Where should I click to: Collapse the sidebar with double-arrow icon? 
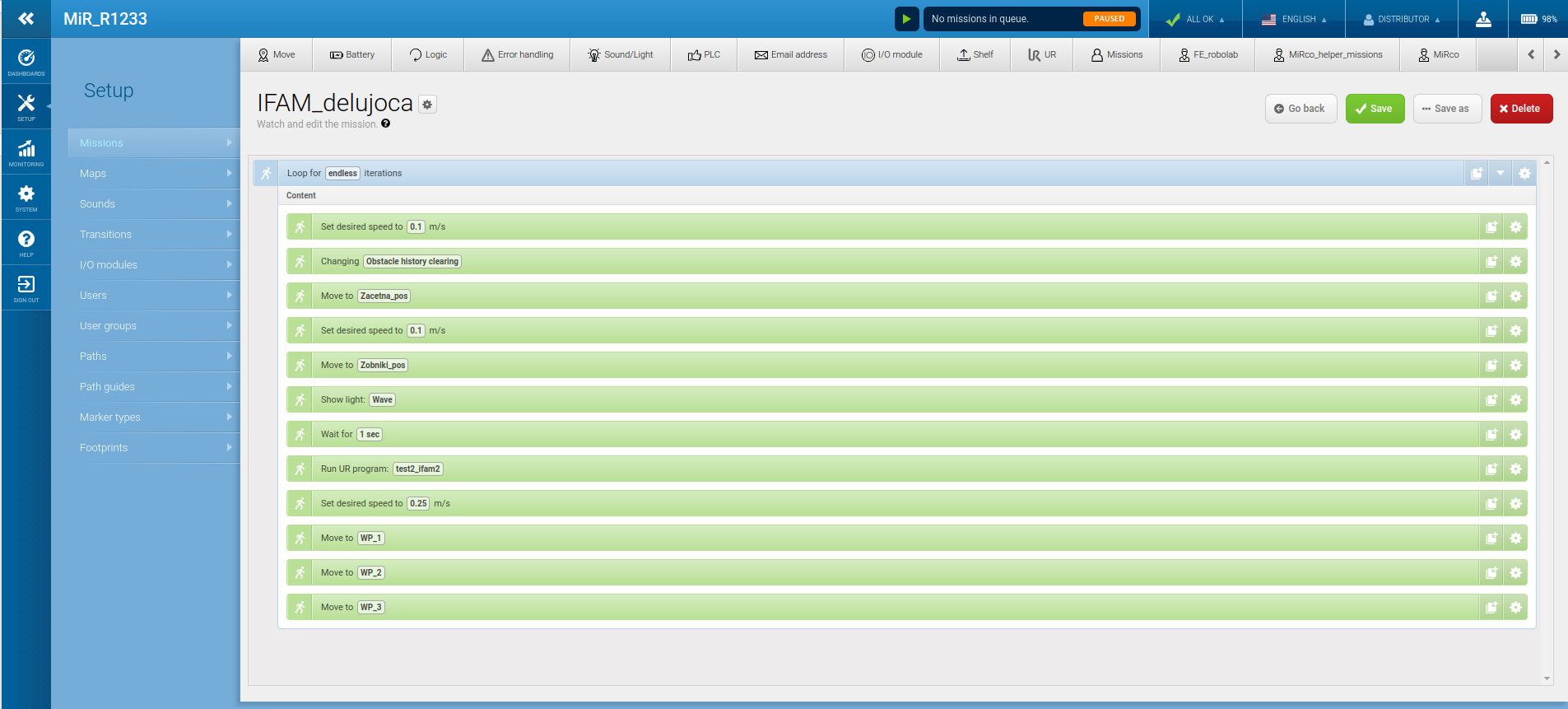pos(26,18)
